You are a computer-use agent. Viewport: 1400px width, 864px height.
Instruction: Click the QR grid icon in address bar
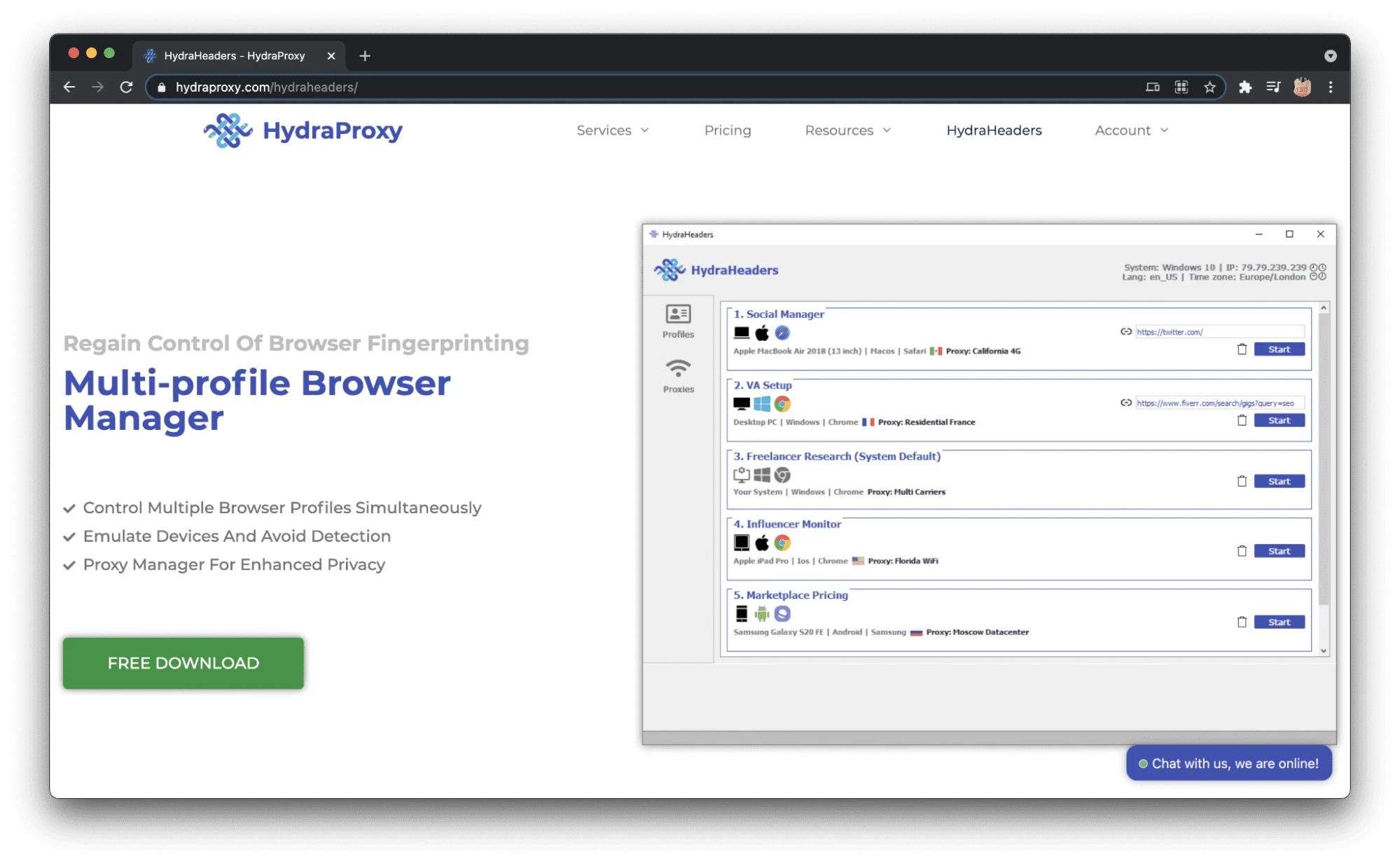(x=1181, y=87)
